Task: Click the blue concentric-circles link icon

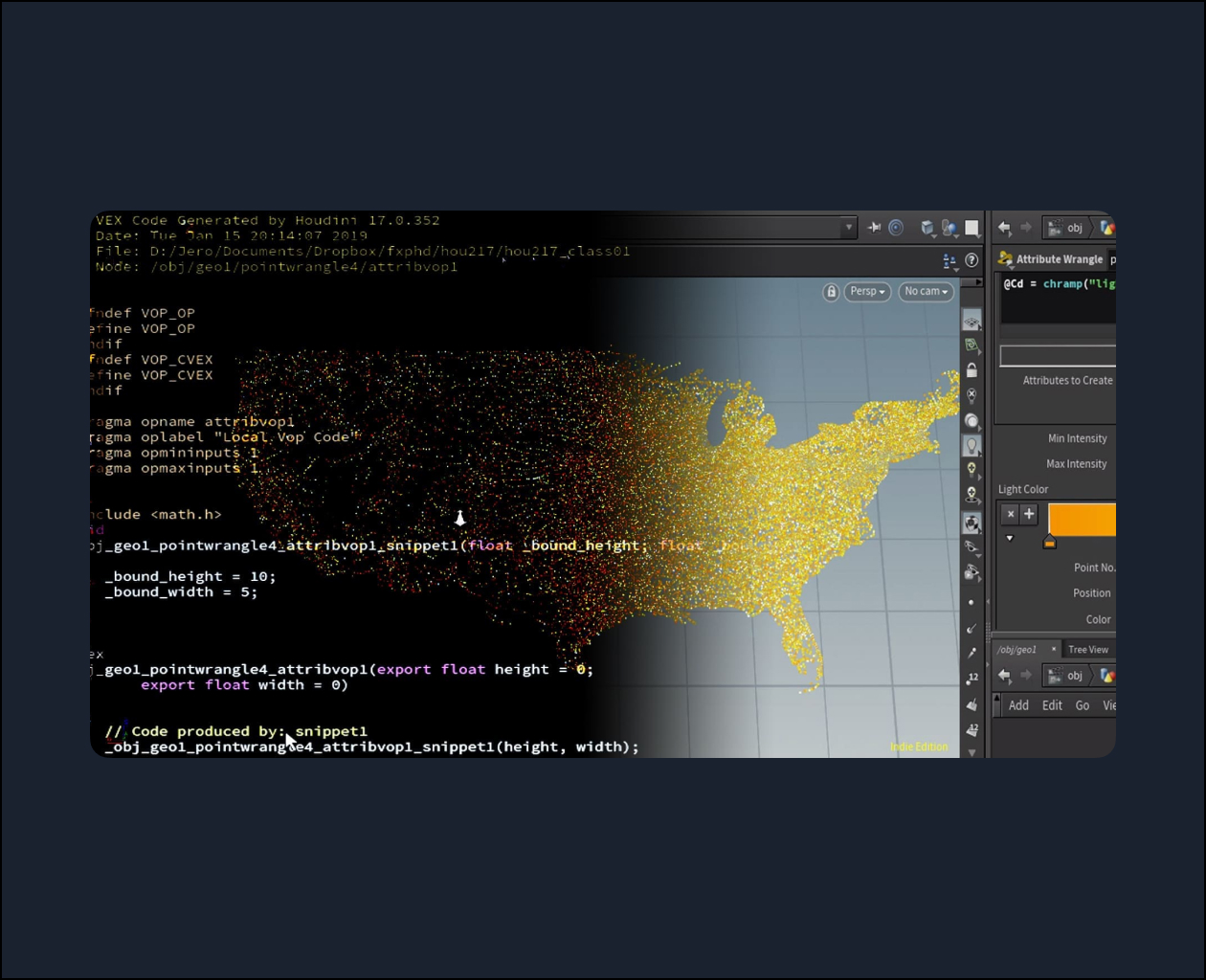Action: coord(896,228)
